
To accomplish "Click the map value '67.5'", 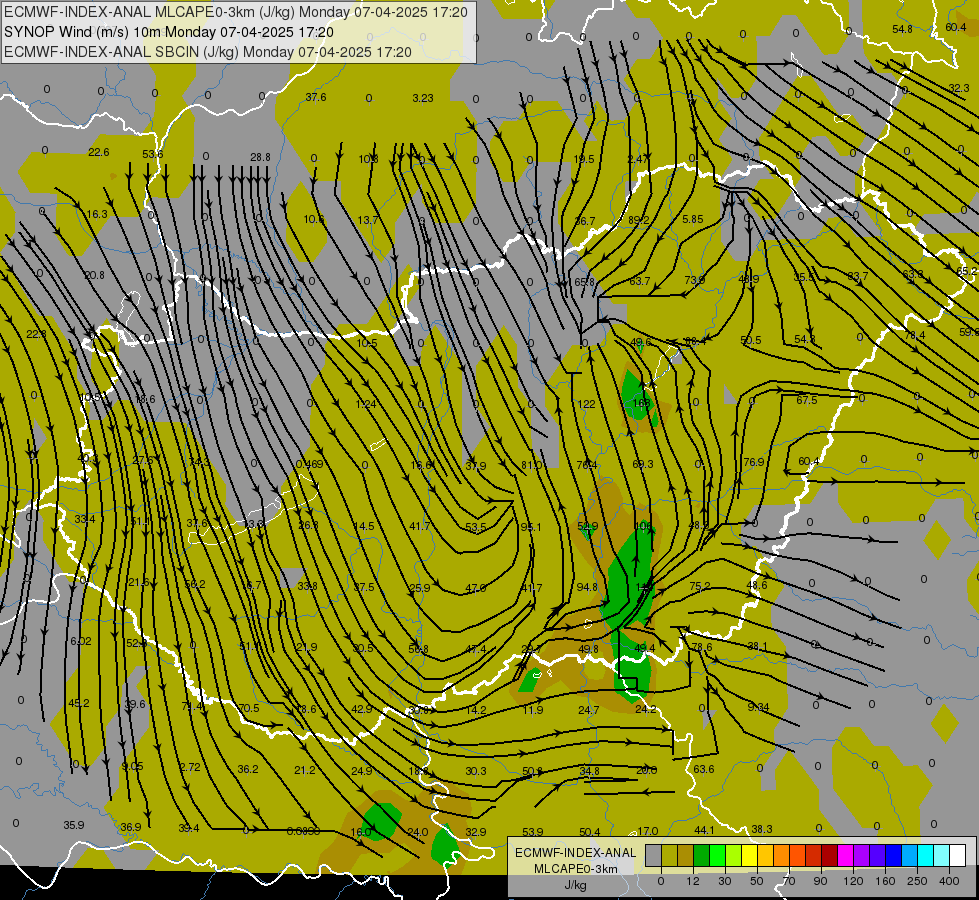I will [807, 400].
